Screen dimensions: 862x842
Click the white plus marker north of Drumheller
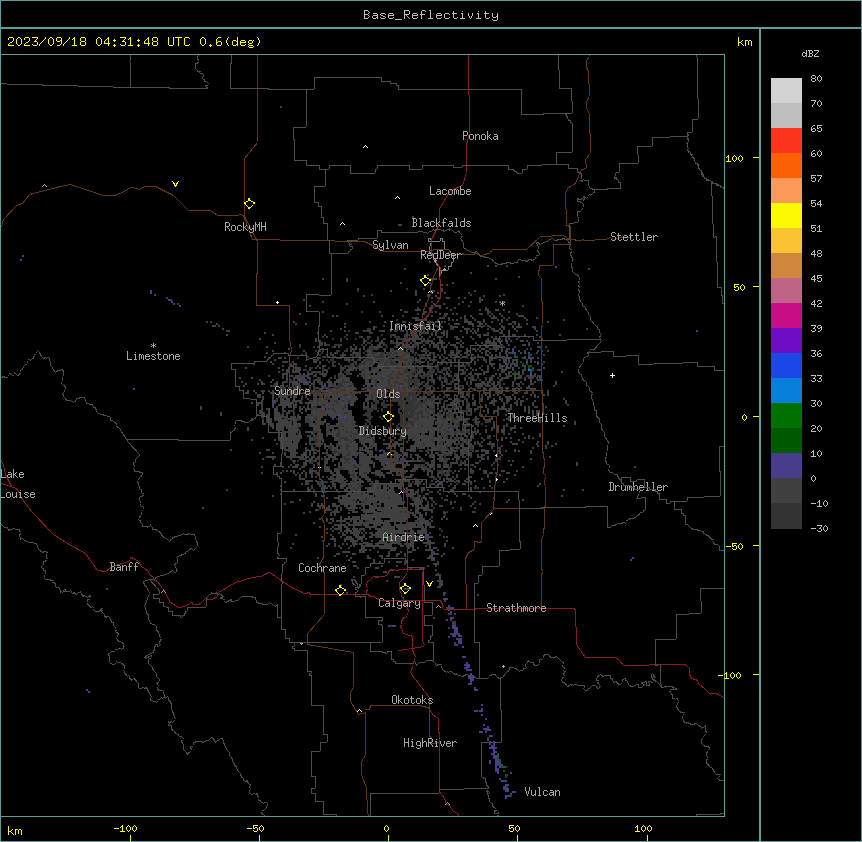pyautogui.click(x=612, y=375)
